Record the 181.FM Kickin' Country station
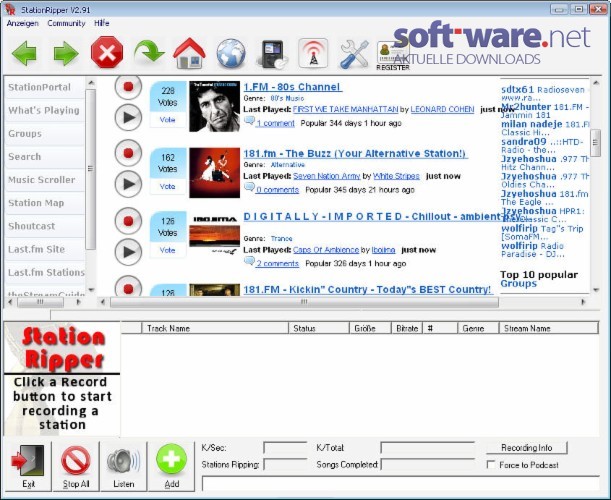This screenshot has width=611, height=500. coord(128,286)
